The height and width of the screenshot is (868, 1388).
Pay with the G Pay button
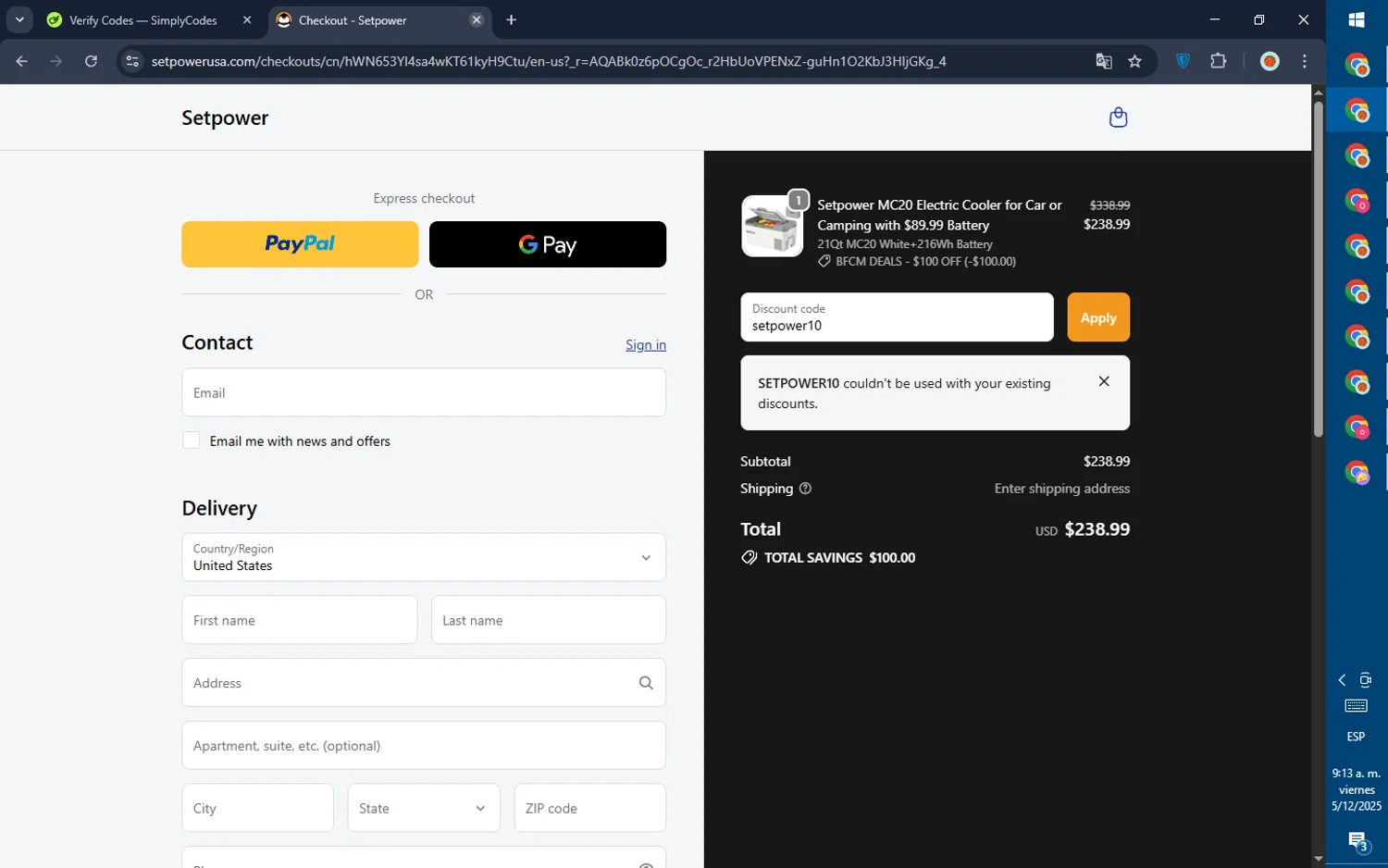548,244
